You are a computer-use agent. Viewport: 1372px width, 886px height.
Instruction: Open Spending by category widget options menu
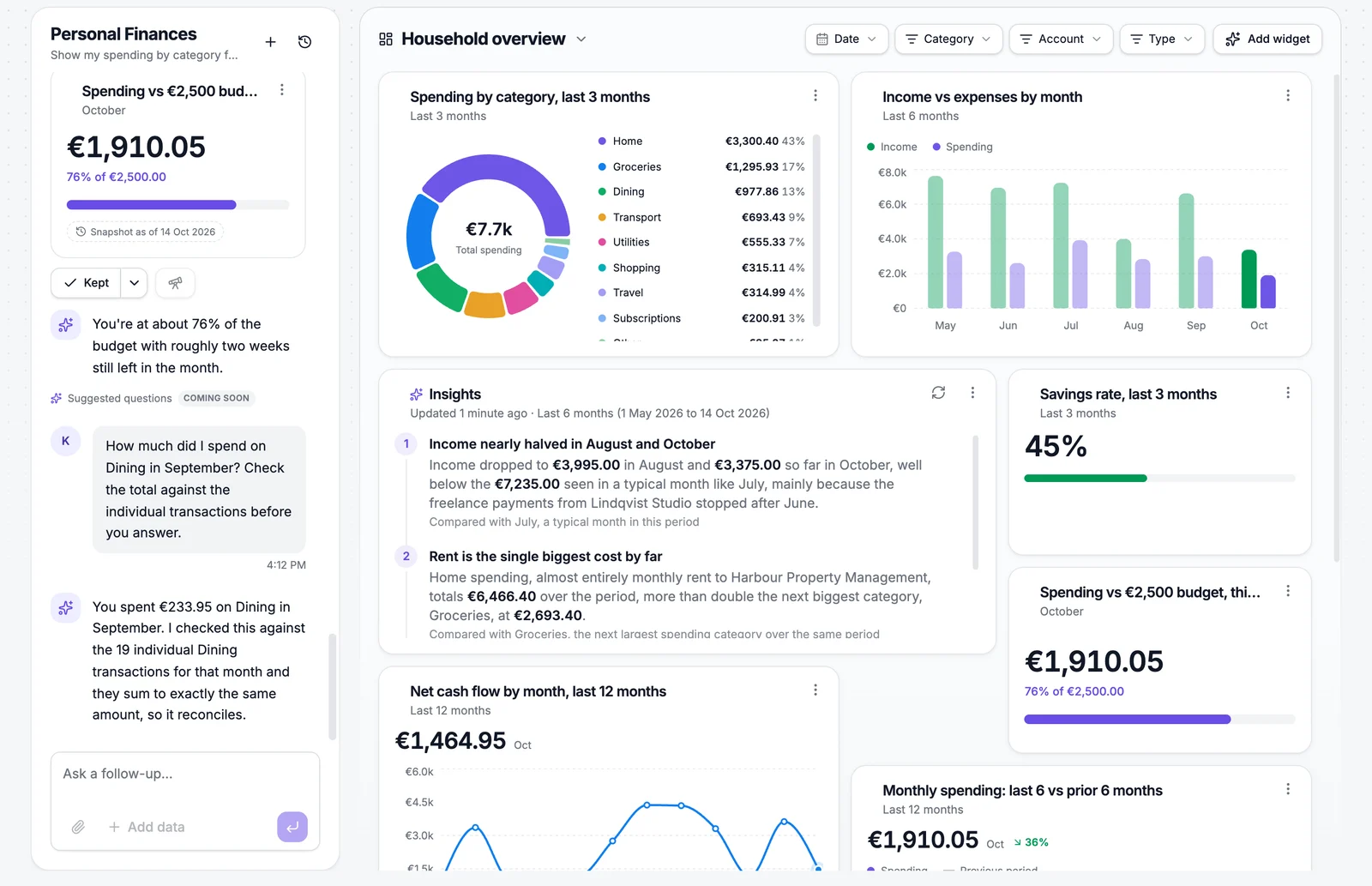(x=815, y=96)
